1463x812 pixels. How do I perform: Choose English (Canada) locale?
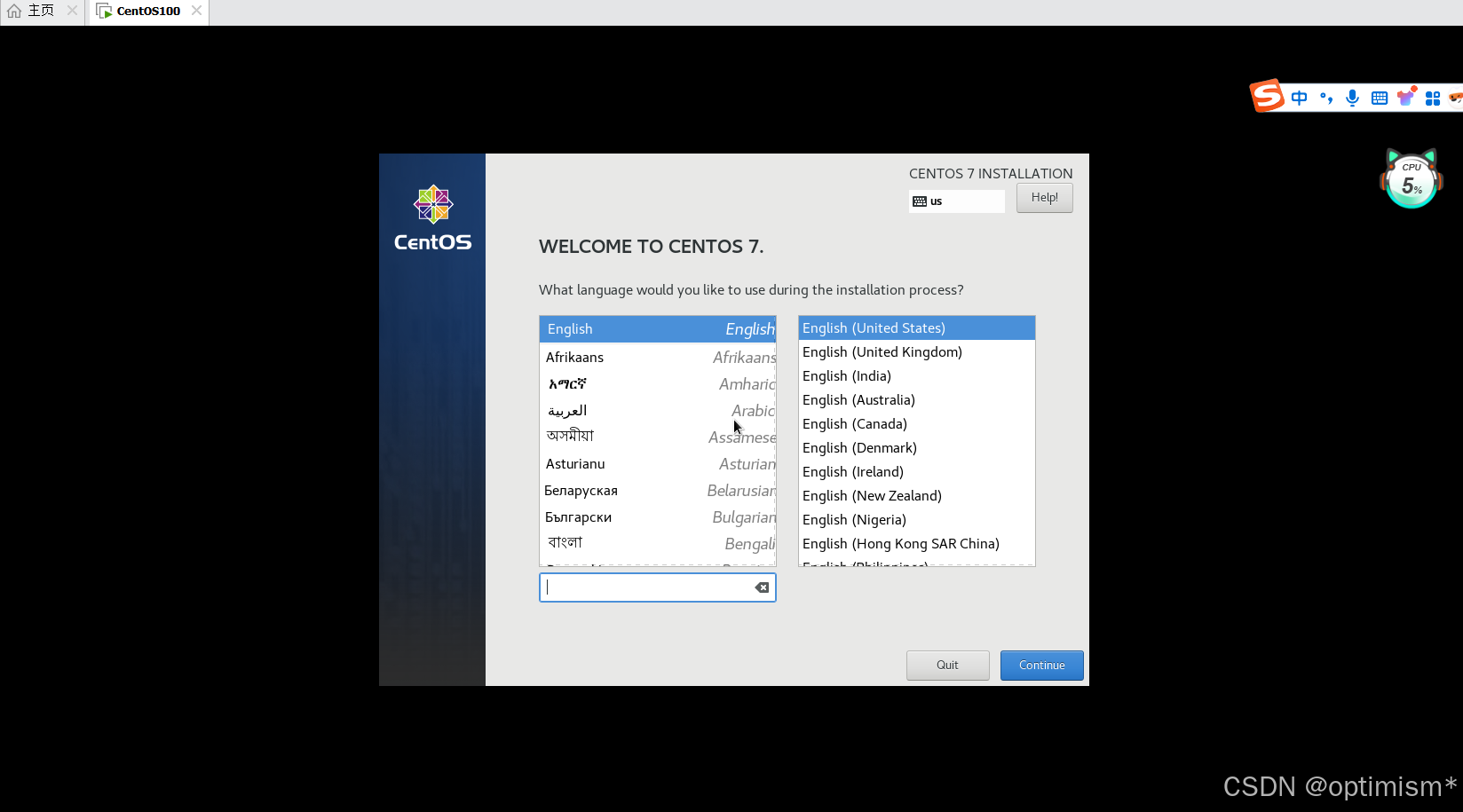pos(917,424)
